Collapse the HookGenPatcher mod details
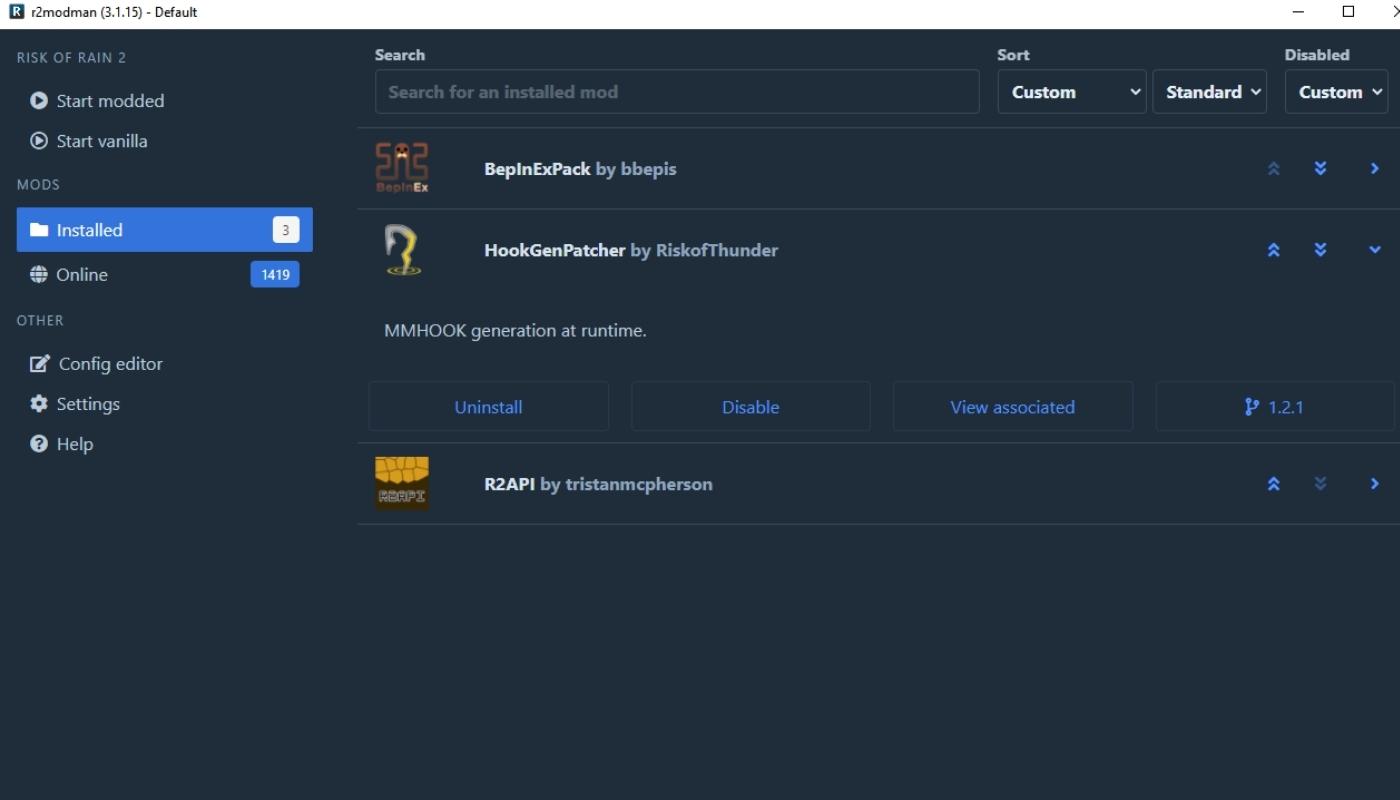The width and height of the screenshot is (1400, 800). [1375, 250]
